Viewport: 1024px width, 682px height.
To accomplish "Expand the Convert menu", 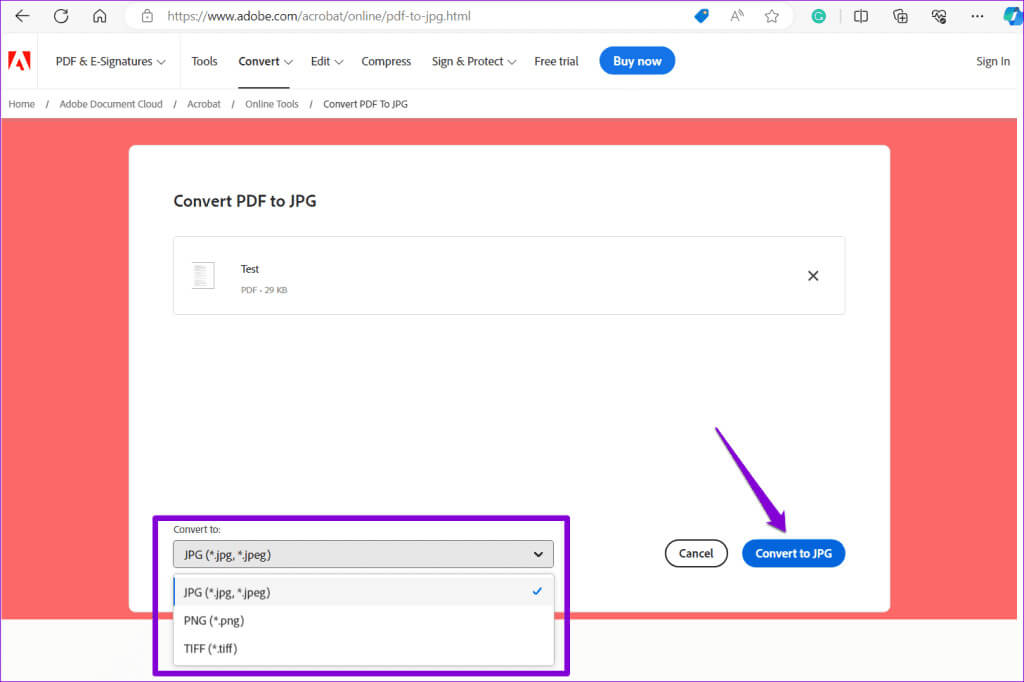I will (265, 61).
